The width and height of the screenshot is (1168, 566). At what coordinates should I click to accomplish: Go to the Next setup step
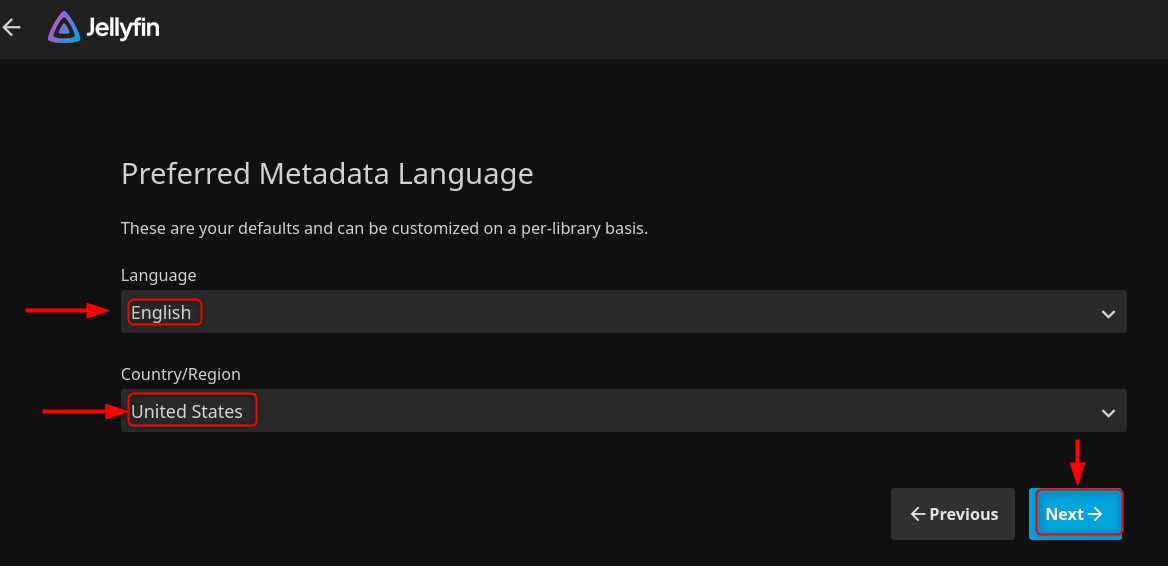1074,514
